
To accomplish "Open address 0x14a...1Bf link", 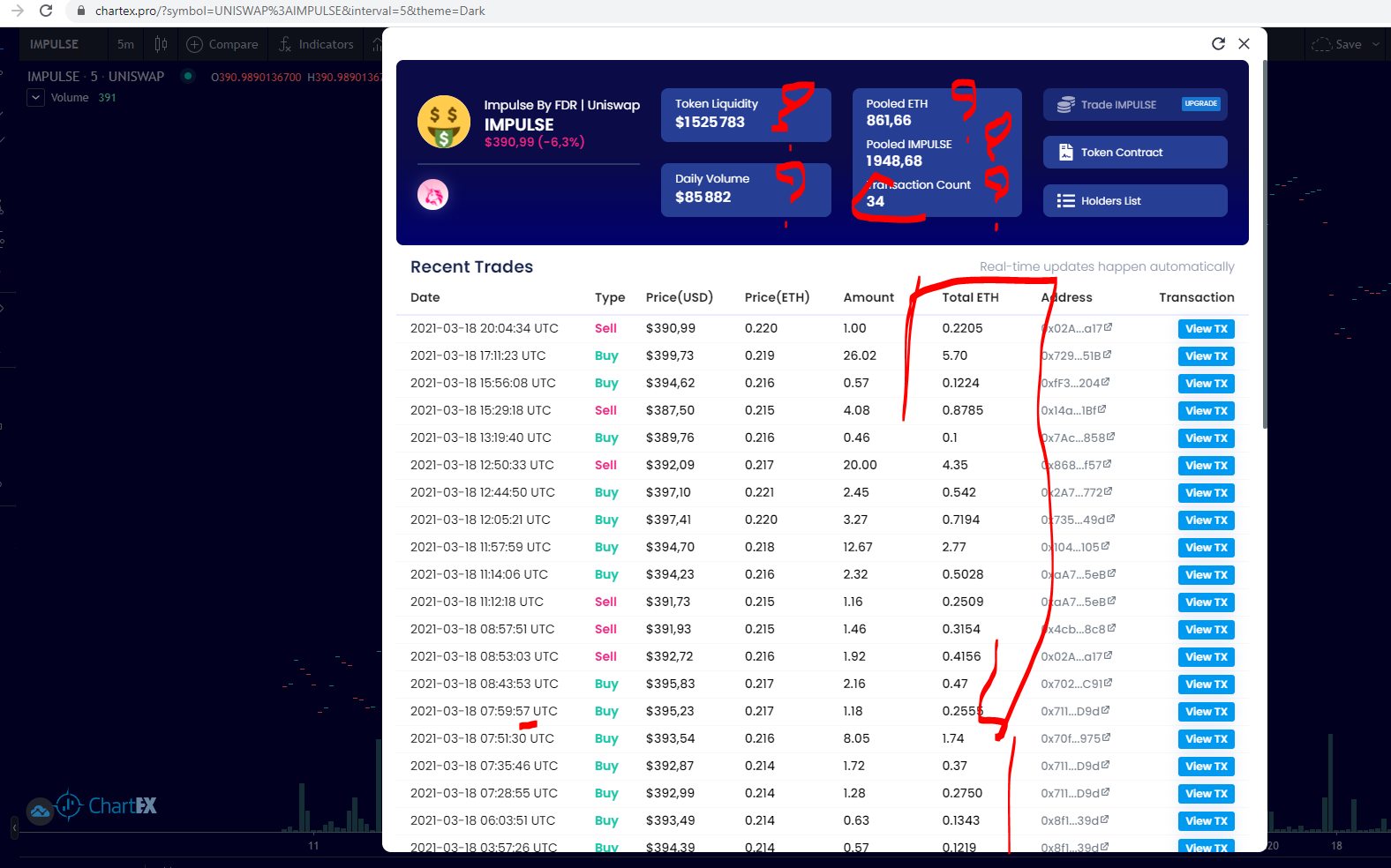I will point(1073,410).
